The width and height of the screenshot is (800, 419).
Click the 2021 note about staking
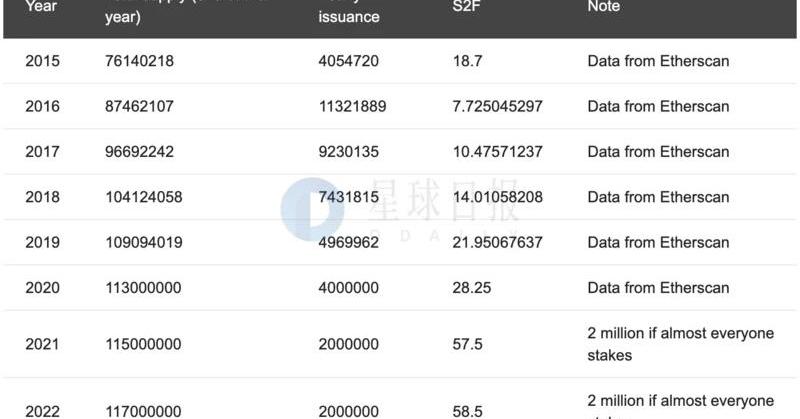click(x=680, y=344)
